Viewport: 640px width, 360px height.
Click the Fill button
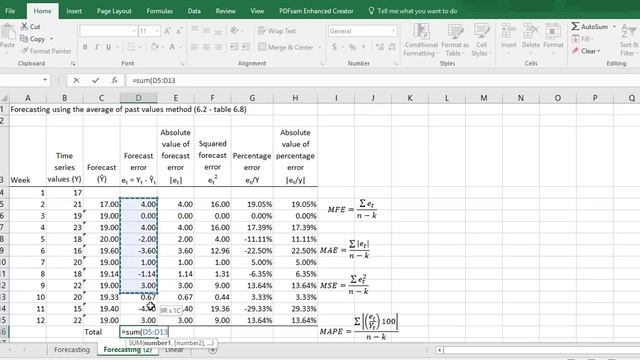[582, 39]
